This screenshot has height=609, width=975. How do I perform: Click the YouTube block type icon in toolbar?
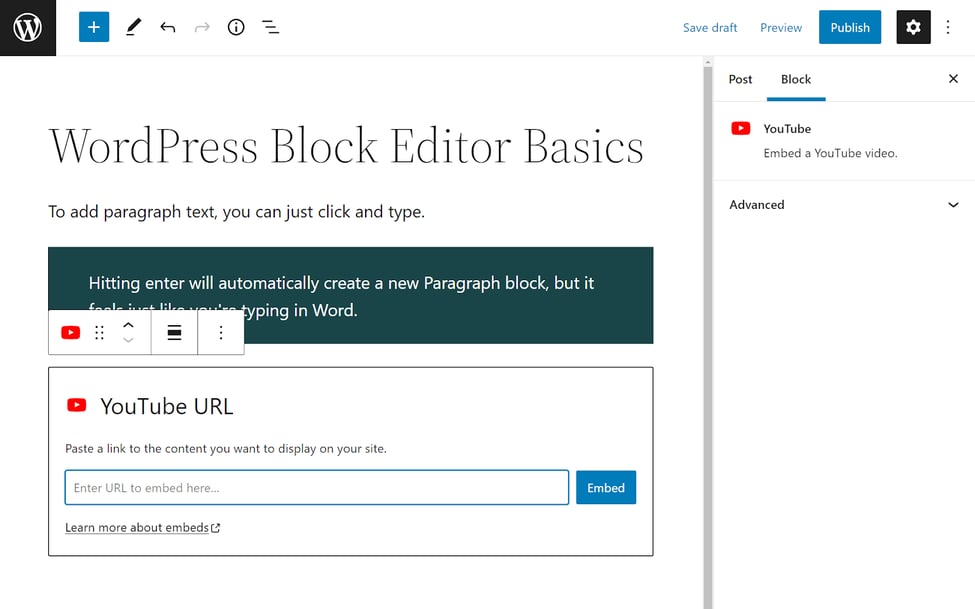[70, 333]
